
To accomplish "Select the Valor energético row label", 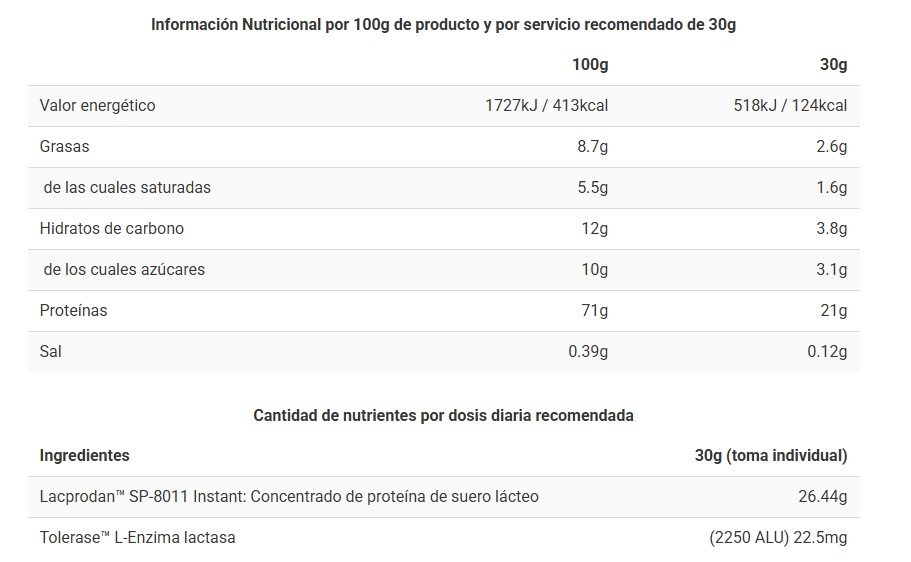I will tap(97, 106).
